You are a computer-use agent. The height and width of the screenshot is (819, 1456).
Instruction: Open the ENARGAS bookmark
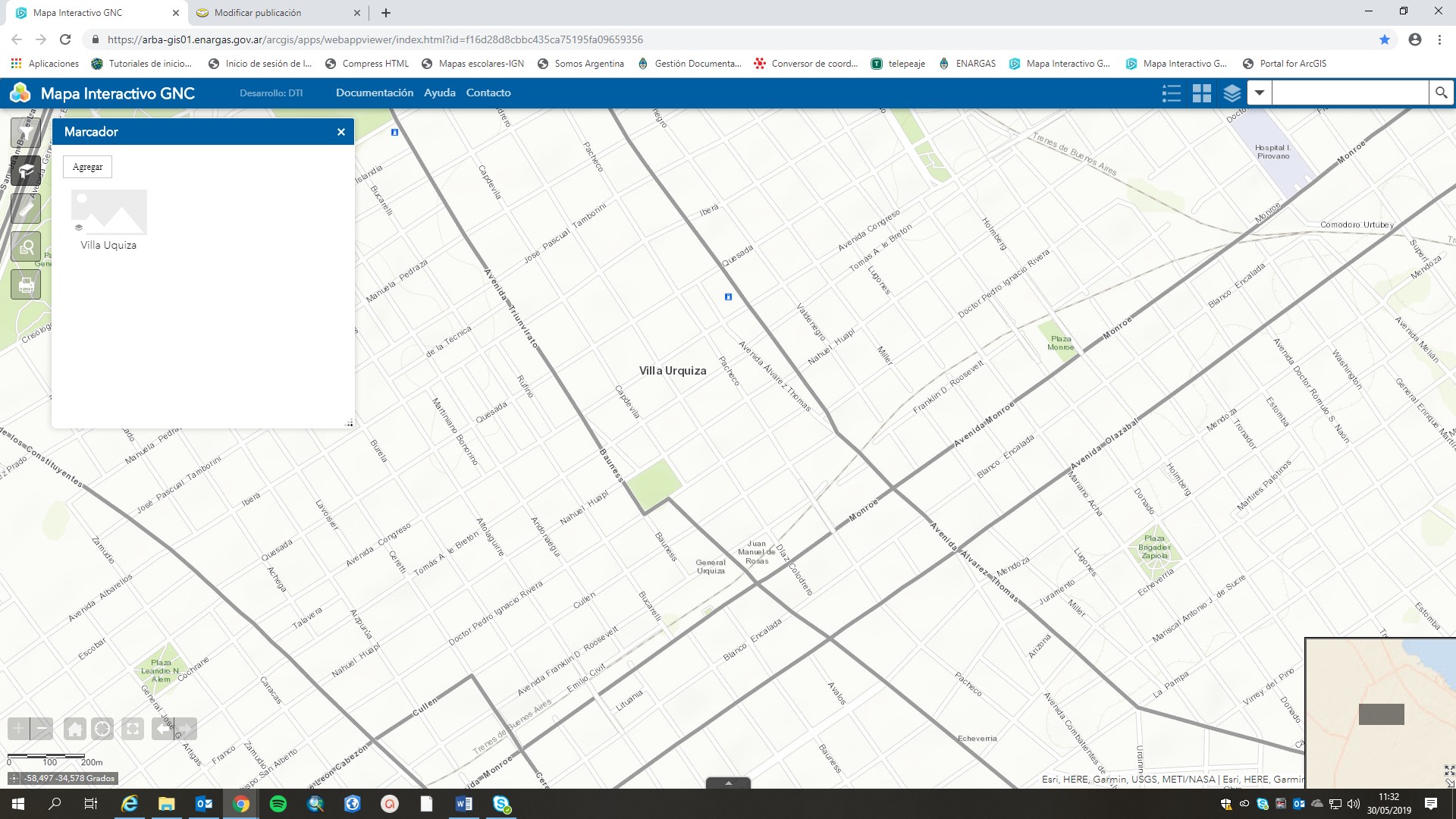click(967, 64)
